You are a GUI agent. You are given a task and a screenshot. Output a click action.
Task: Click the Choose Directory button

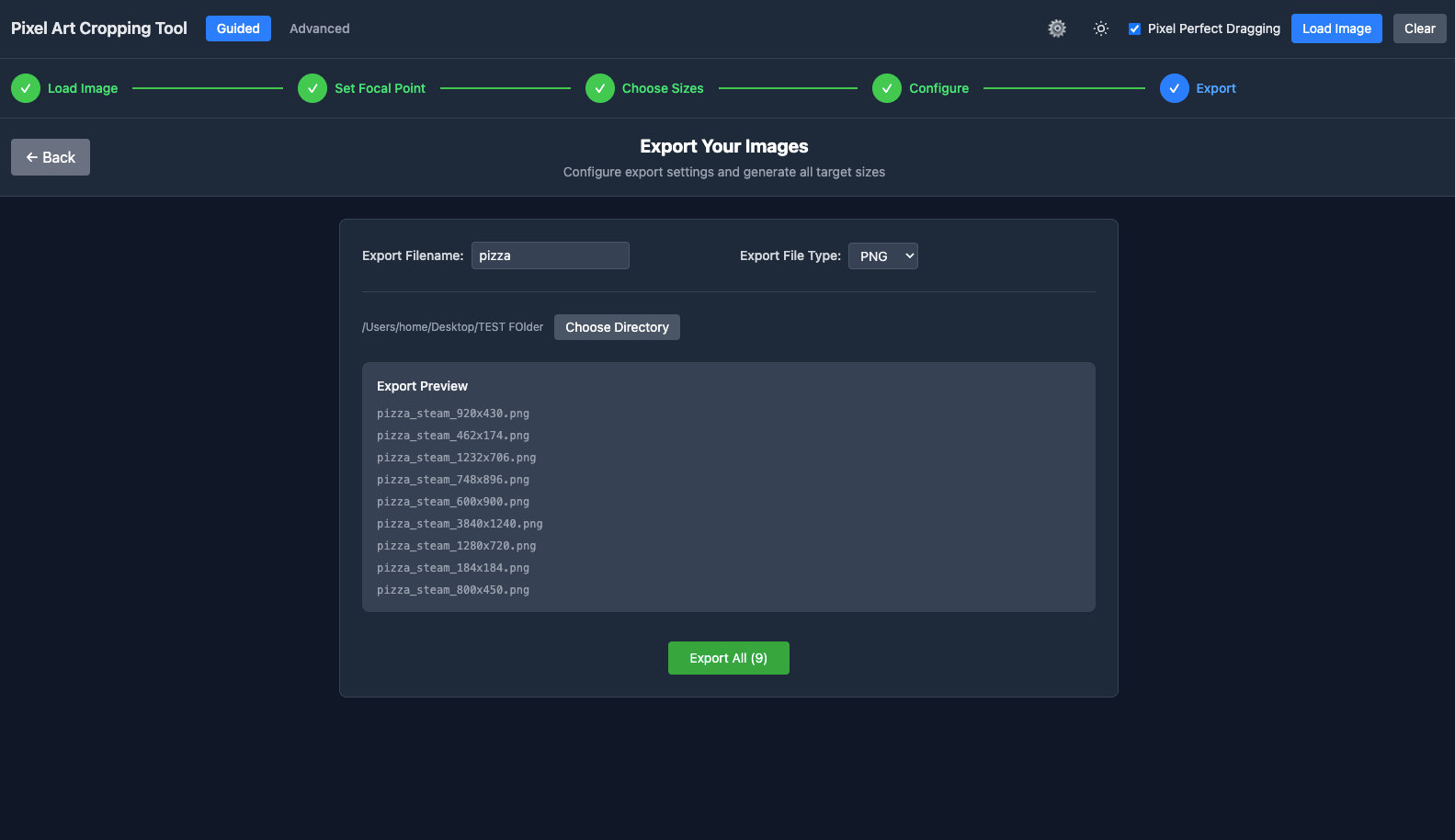tap(617, 327)
